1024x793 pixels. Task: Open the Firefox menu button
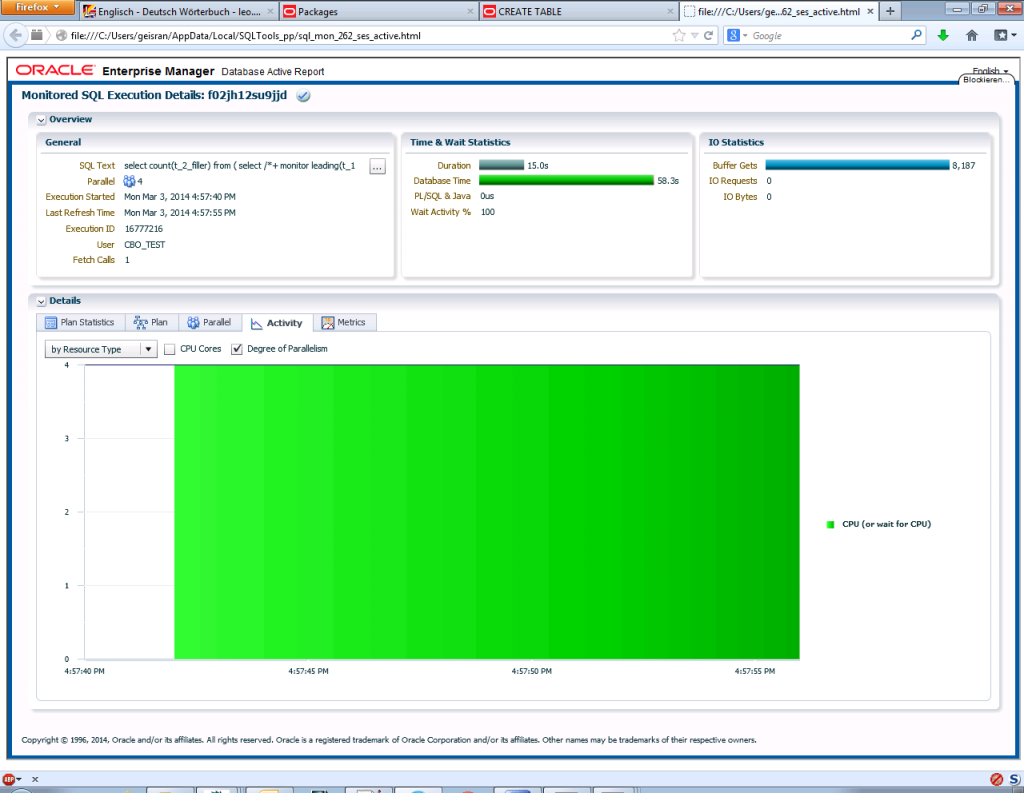(x=37, y=7)
